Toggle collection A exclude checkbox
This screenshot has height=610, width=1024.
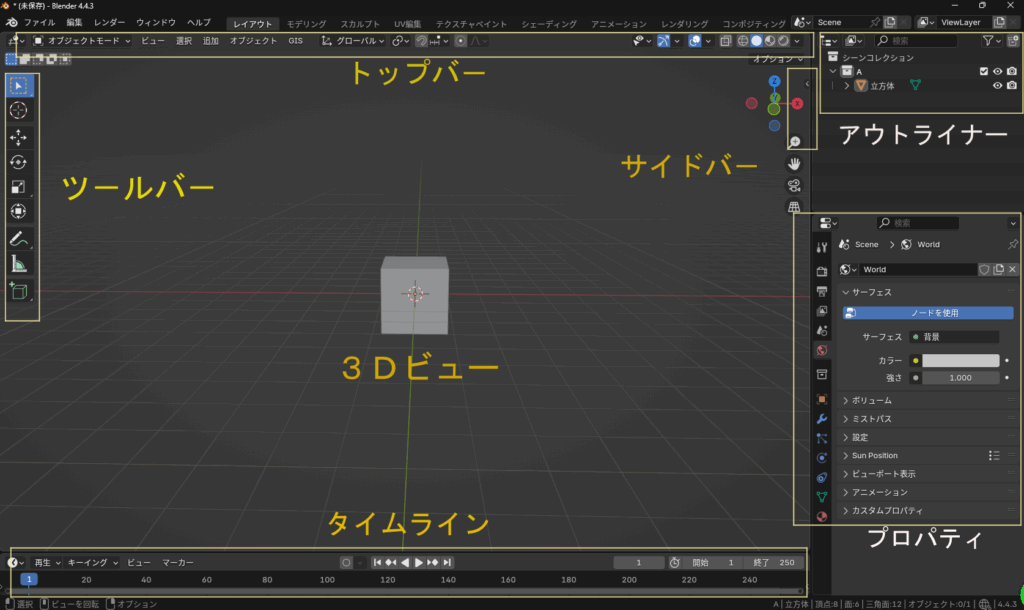(984, 71)
